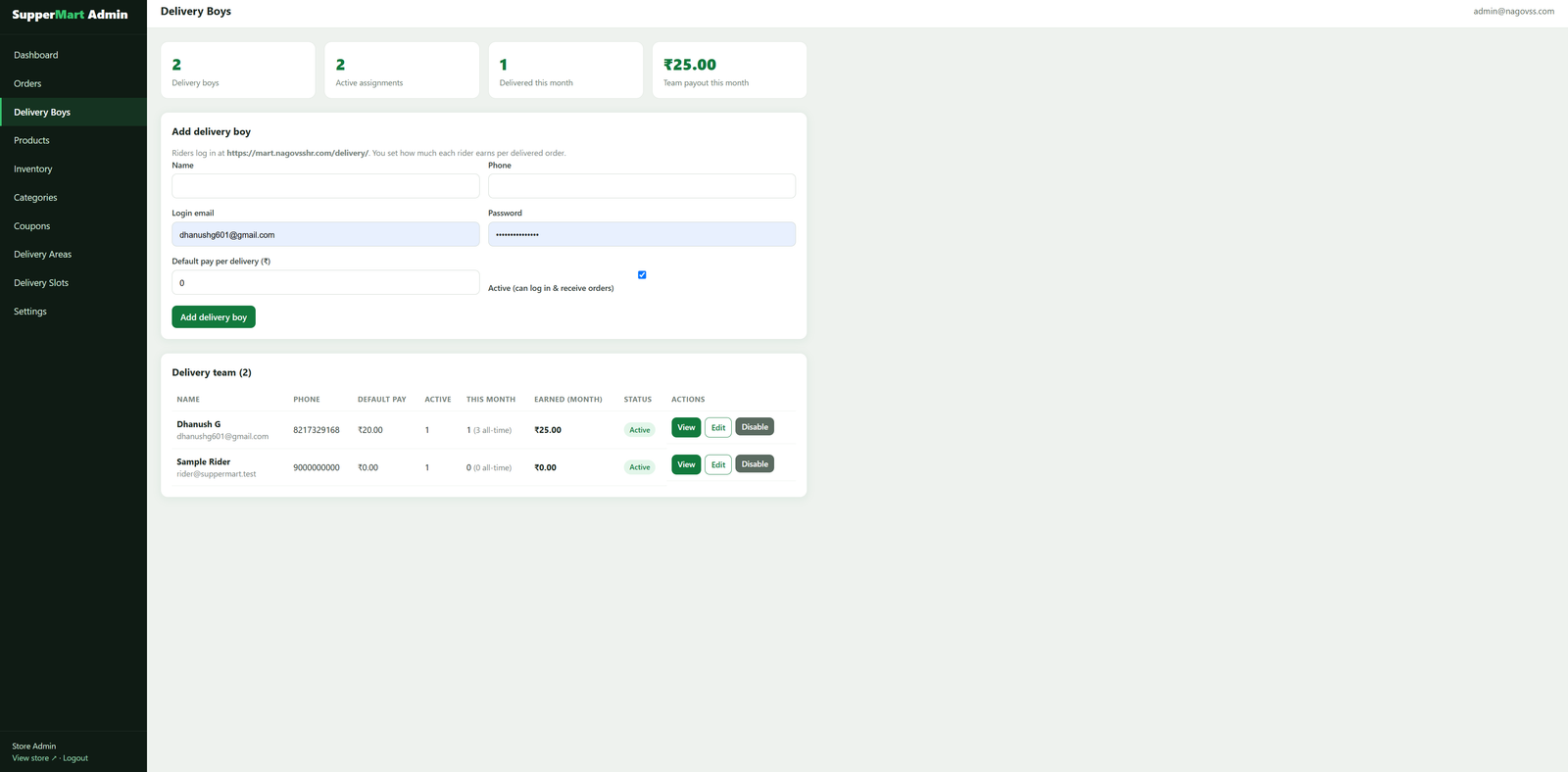View Sample Rider details
Image resolution: width=1568 pixels, height=772 pixels.
coord(686,464)
